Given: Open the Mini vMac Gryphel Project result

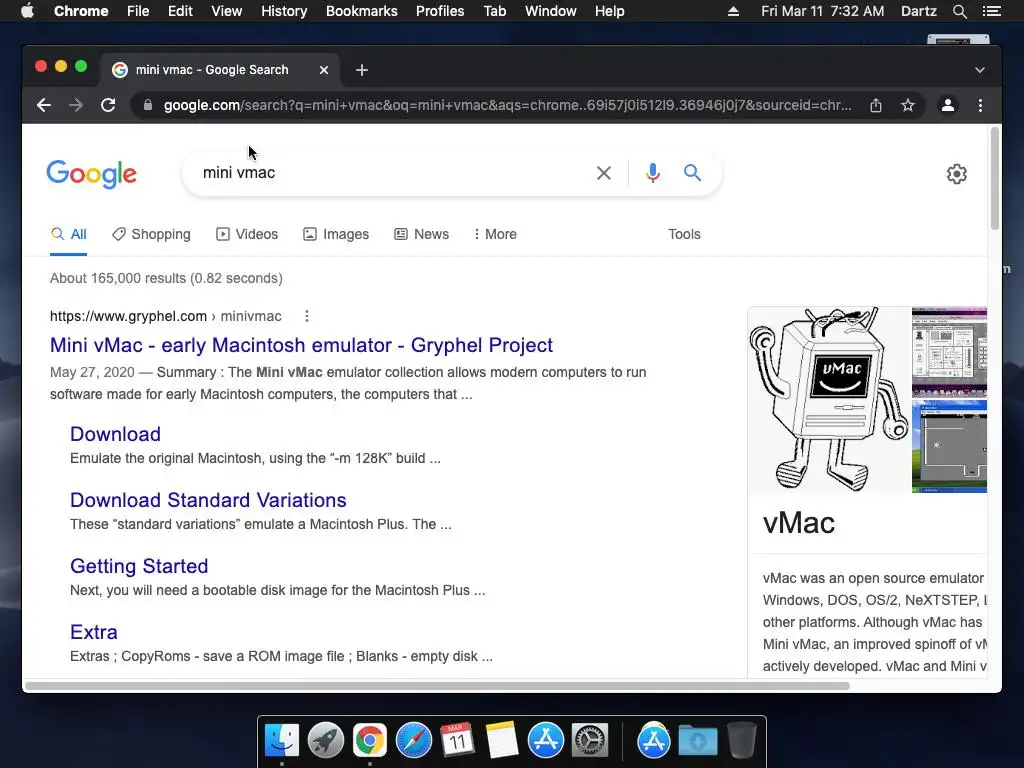Looking at the screenshot, I should click(x=301, y=345).
